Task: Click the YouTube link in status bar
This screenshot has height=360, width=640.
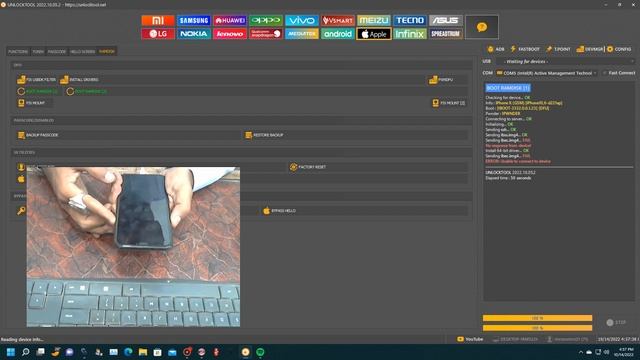Action: click(470, 339)
